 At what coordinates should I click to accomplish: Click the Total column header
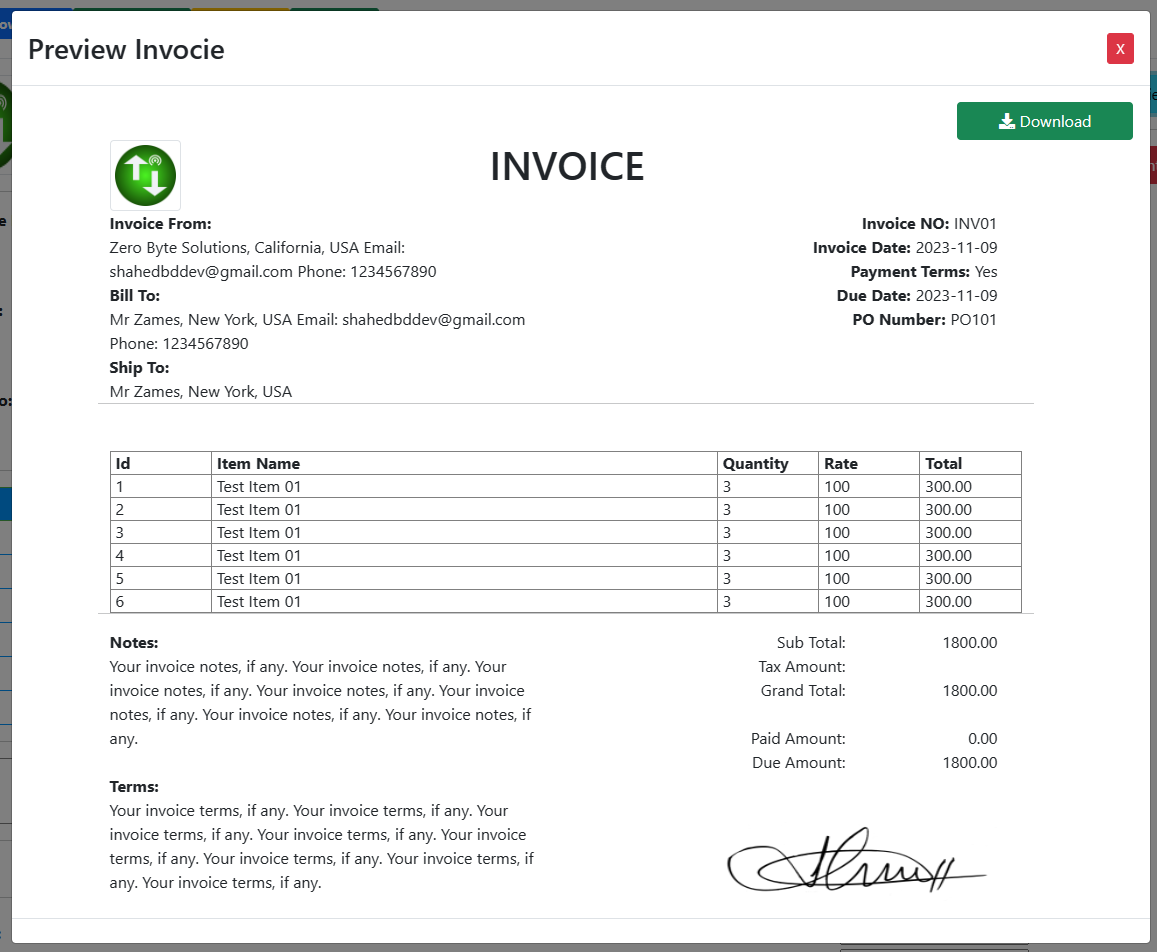pyautogui.click(x=944, y=463)
